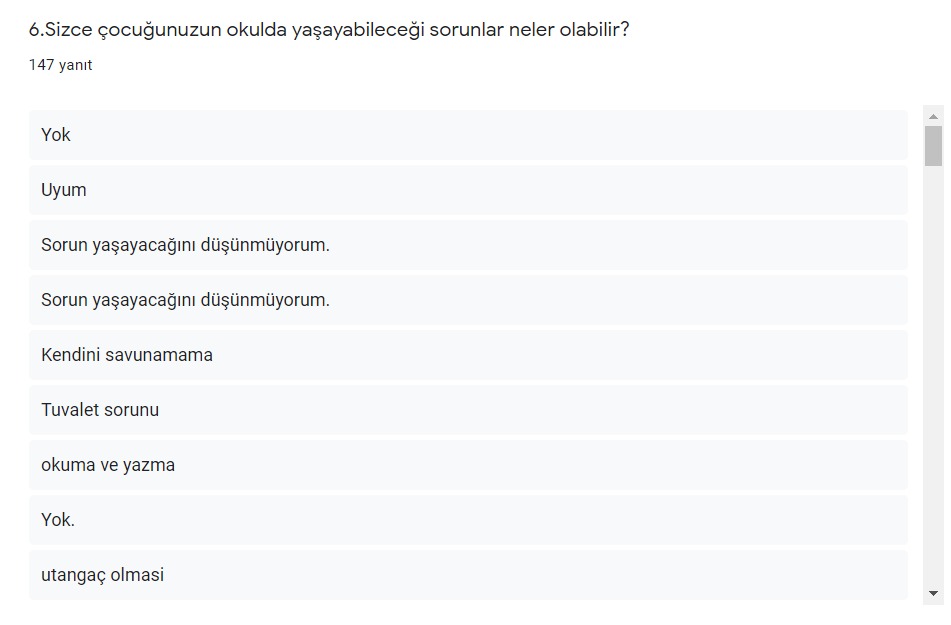Viewport: 951px width, 625px height.
Task: Click the scrollbar thumb in the responses list
Action: pos(934,146)
